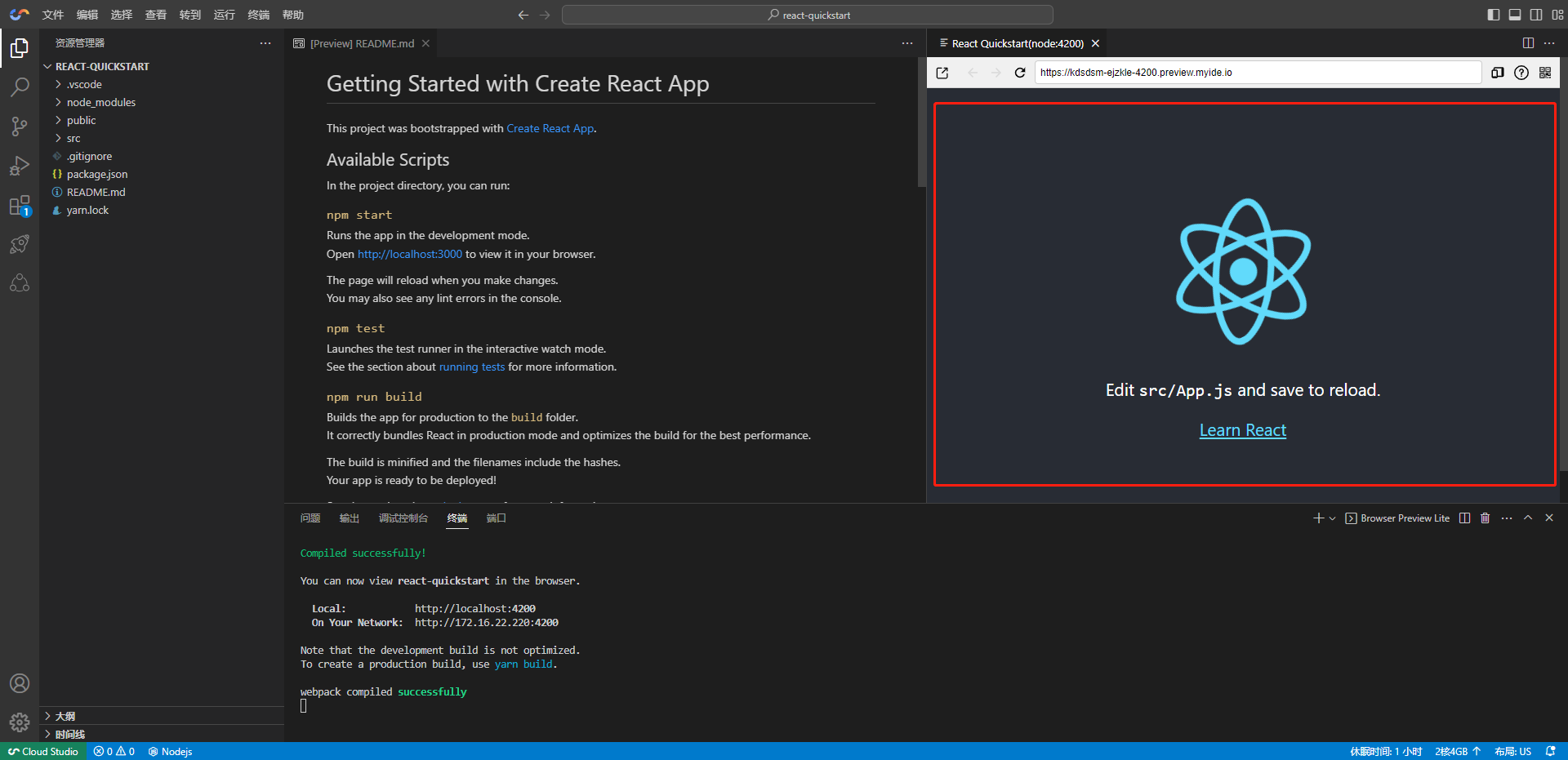The image size is (1568, 760).
Task: Reload the browser preview page
Action: (x=1020, y=73)
